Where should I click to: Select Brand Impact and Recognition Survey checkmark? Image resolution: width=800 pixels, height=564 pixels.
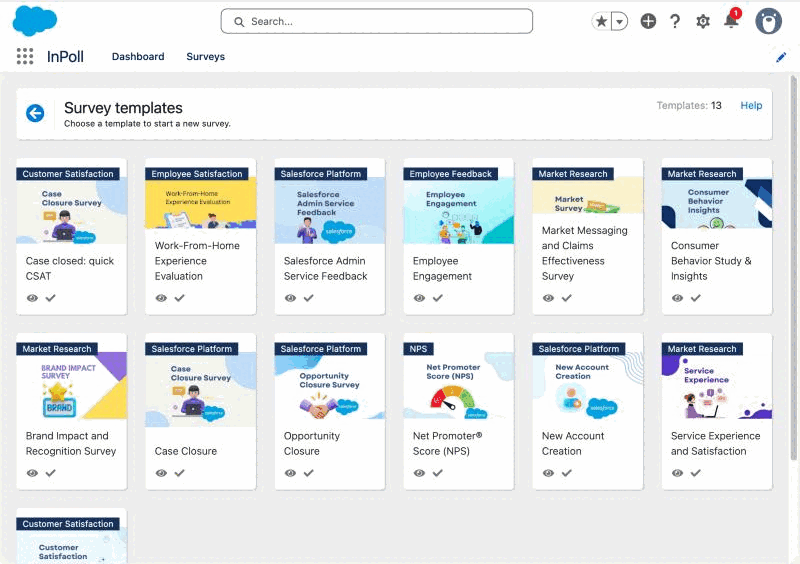51,473
